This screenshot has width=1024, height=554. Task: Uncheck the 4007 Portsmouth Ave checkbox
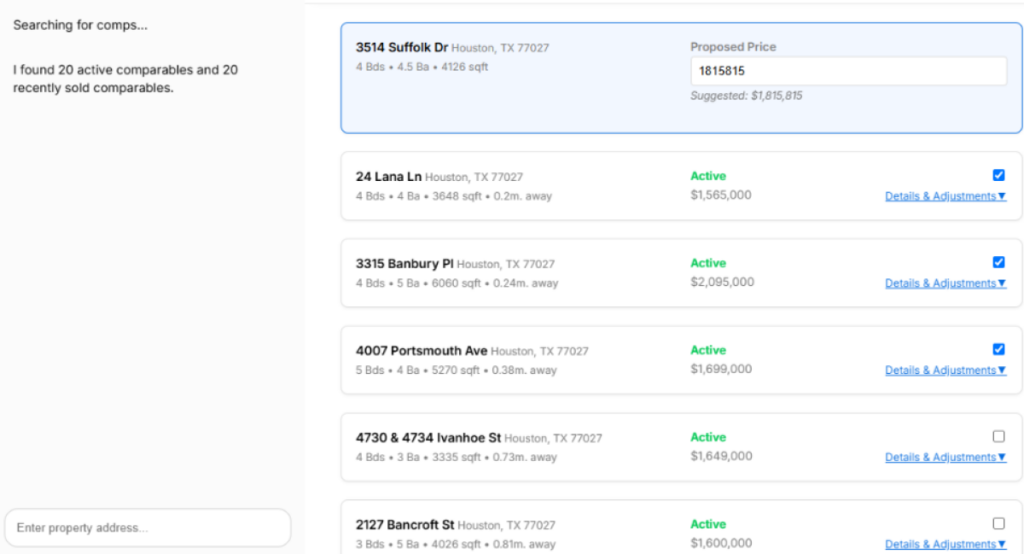coord(998,349)
